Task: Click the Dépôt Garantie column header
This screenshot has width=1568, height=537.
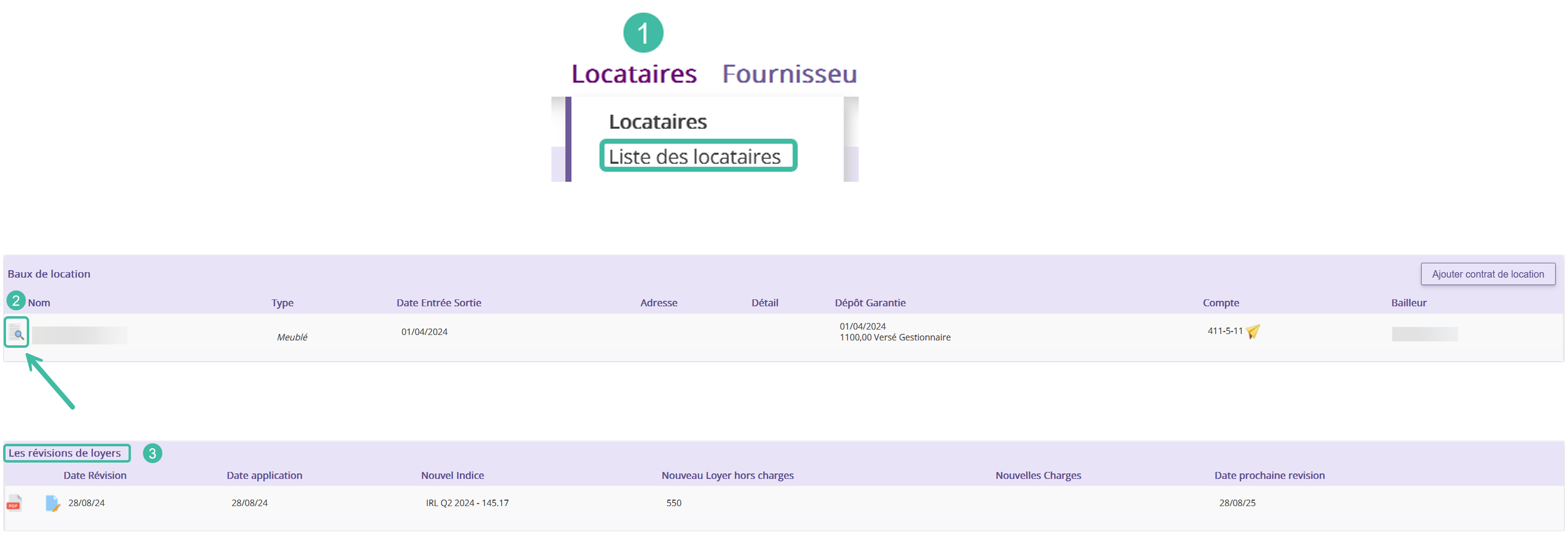Action: click(x=870, y=303)
